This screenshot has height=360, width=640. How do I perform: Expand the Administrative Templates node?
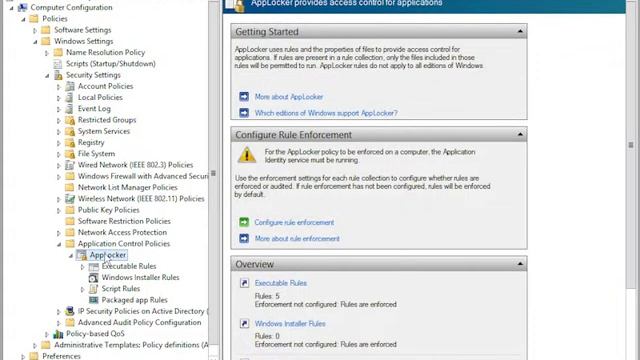(35, 345)
